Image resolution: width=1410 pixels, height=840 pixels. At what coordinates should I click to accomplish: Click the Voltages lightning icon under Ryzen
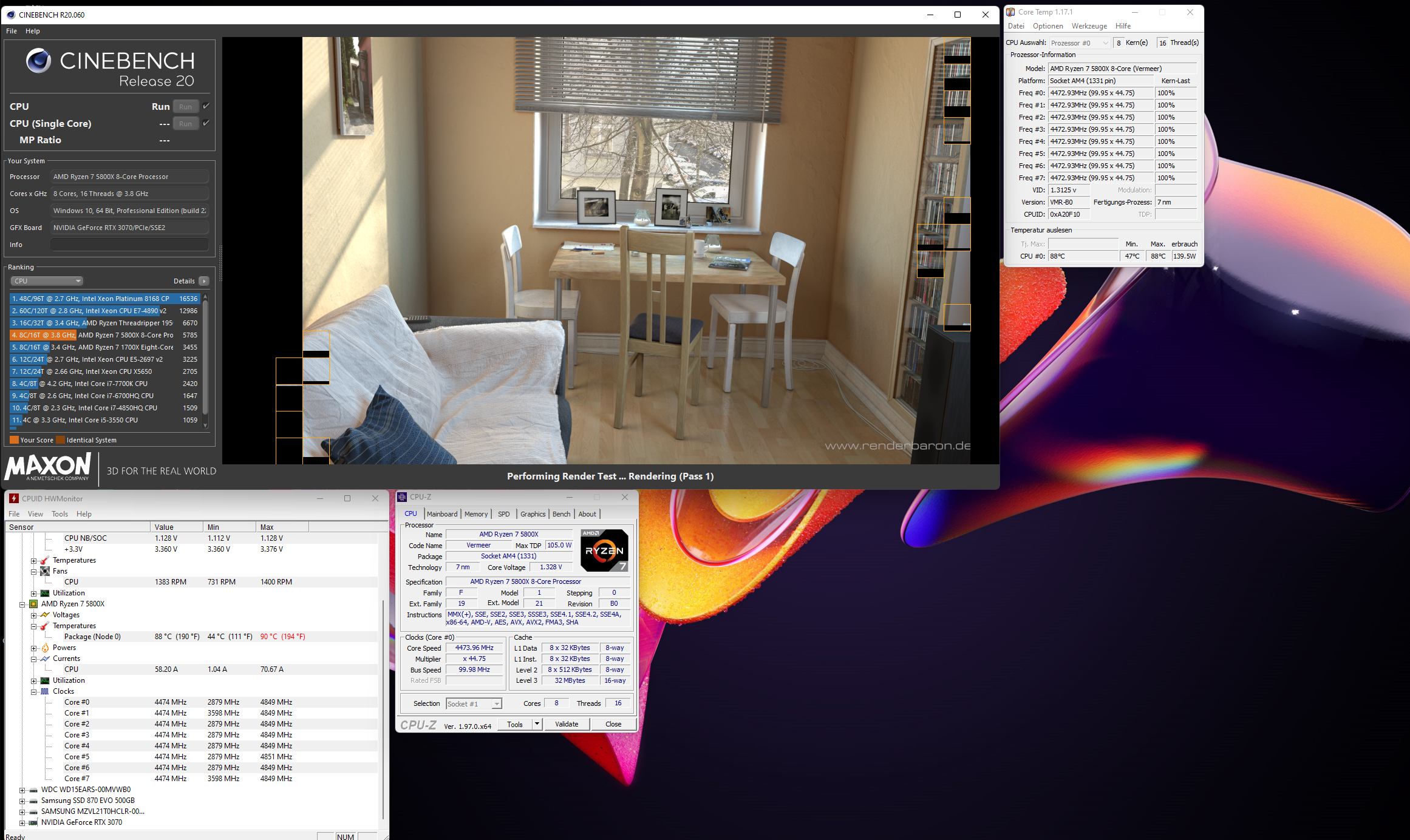45,615
